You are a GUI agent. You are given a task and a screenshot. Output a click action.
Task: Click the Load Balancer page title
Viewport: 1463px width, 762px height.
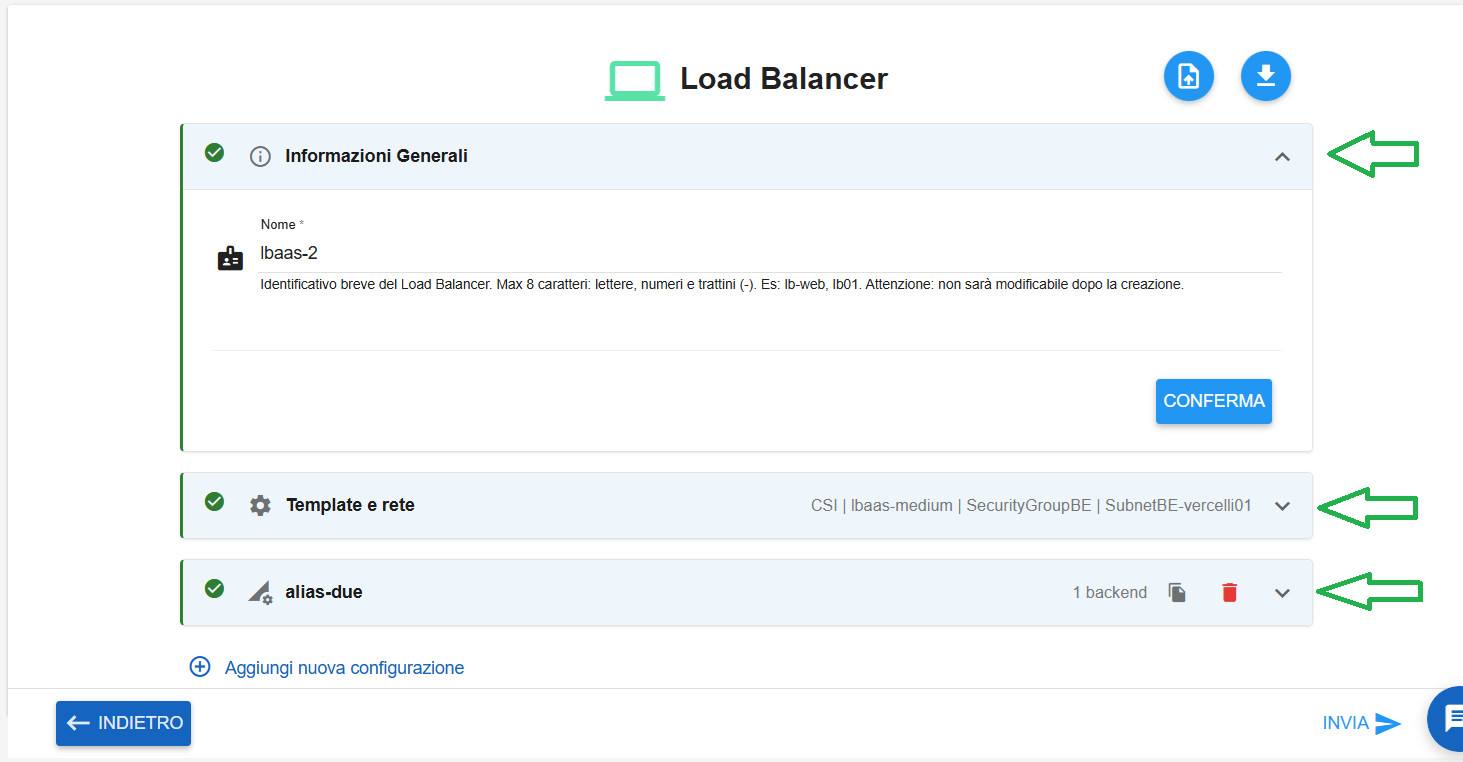pyautogui.click(x=784, y=79)
